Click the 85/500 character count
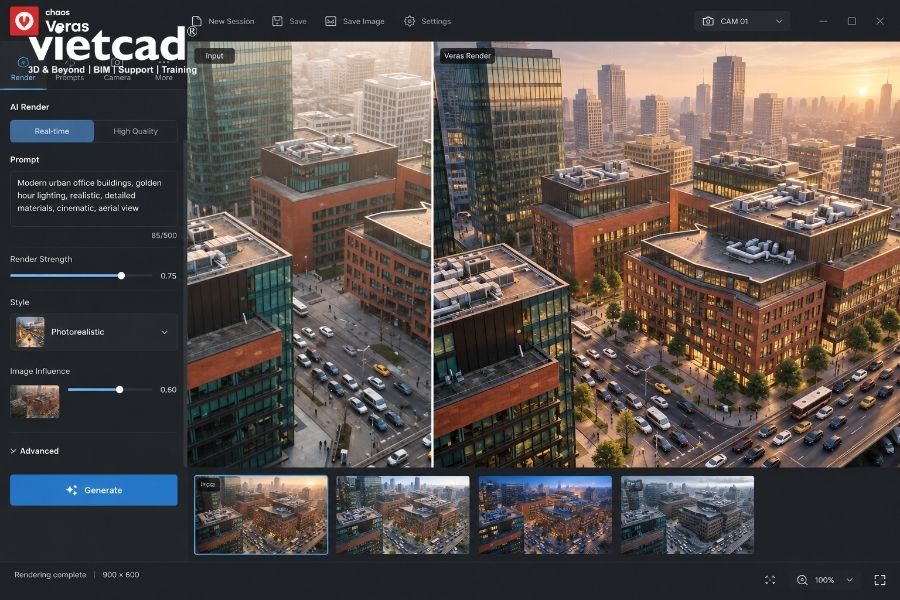Image resolution: width=900 pixels, height=600 pixels. click(x=164, y=235)
